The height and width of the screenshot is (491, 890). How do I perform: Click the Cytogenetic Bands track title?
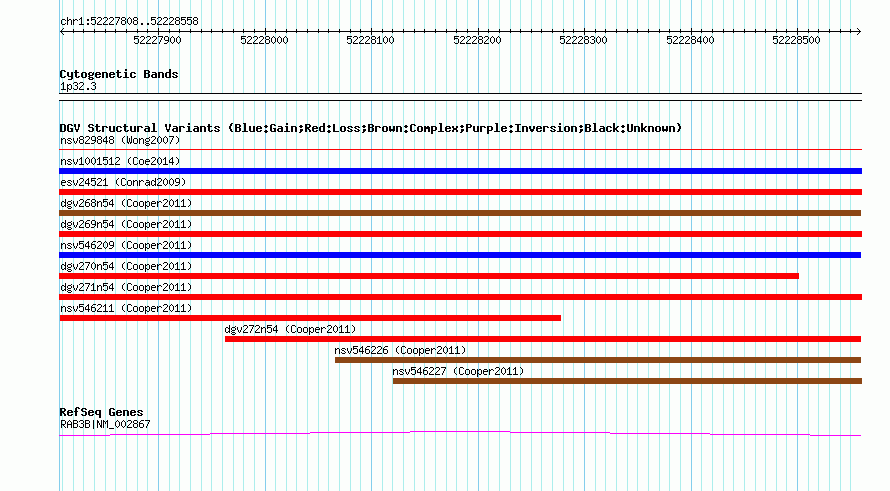[119, 74]
